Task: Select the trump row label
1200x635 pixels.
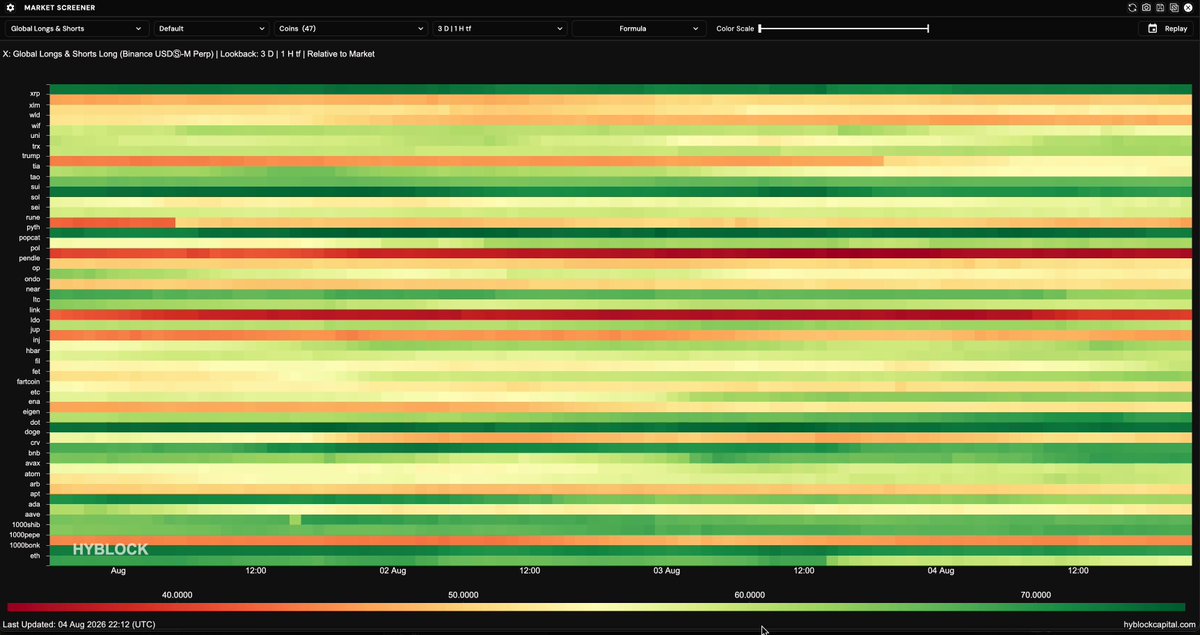Action: point(31,156)
